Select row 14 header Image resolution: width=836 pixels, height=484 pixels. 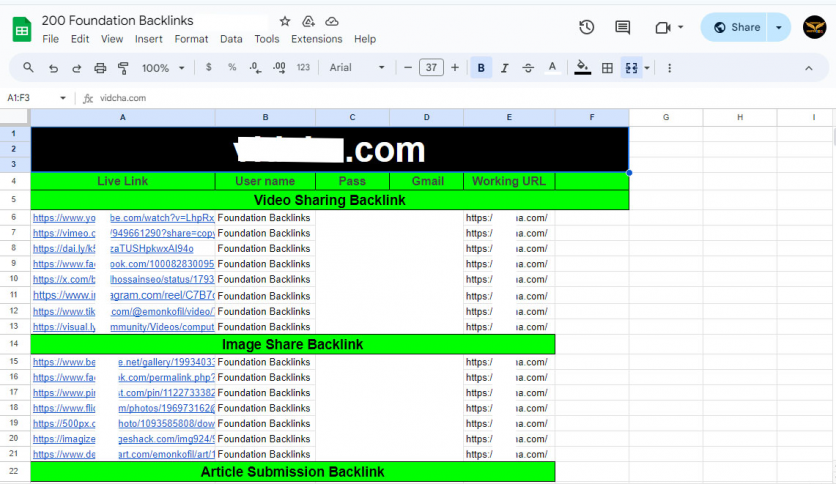[x=14, y=344]
